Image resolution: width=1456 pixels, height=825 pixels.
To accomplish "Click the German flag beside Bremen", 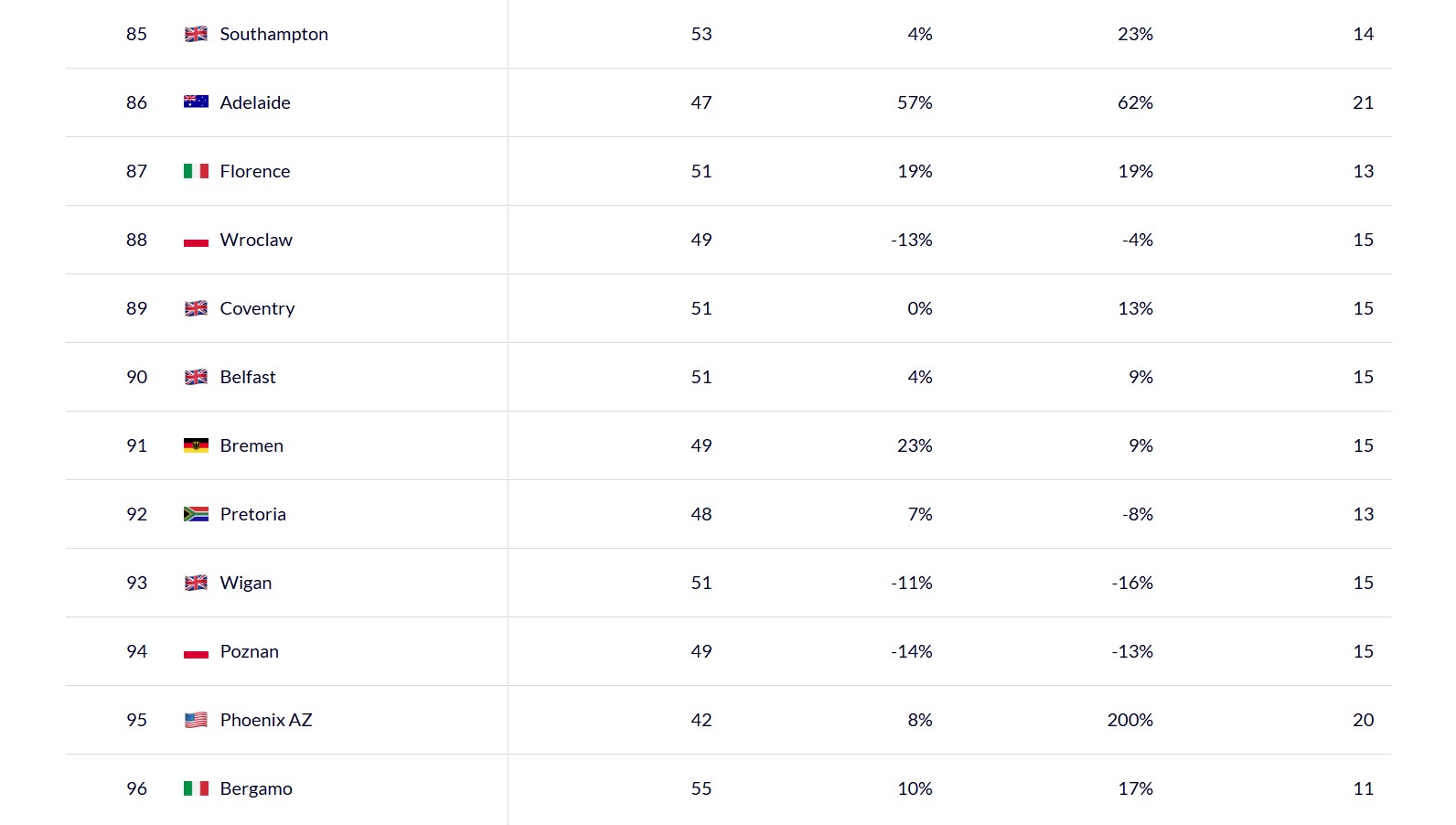I will pyautogui.click(x=196, y=445).
